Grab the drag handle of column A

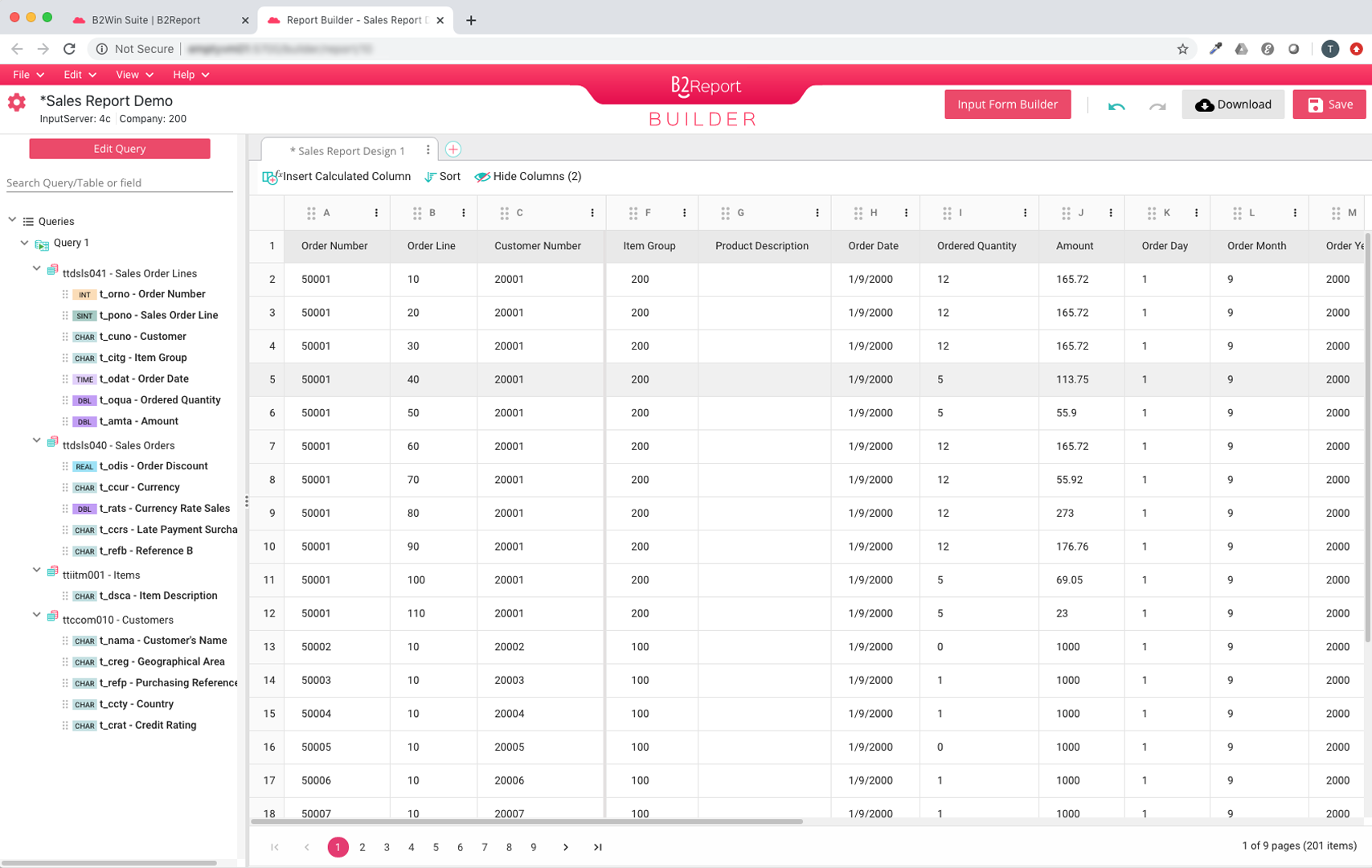point(311,213)
